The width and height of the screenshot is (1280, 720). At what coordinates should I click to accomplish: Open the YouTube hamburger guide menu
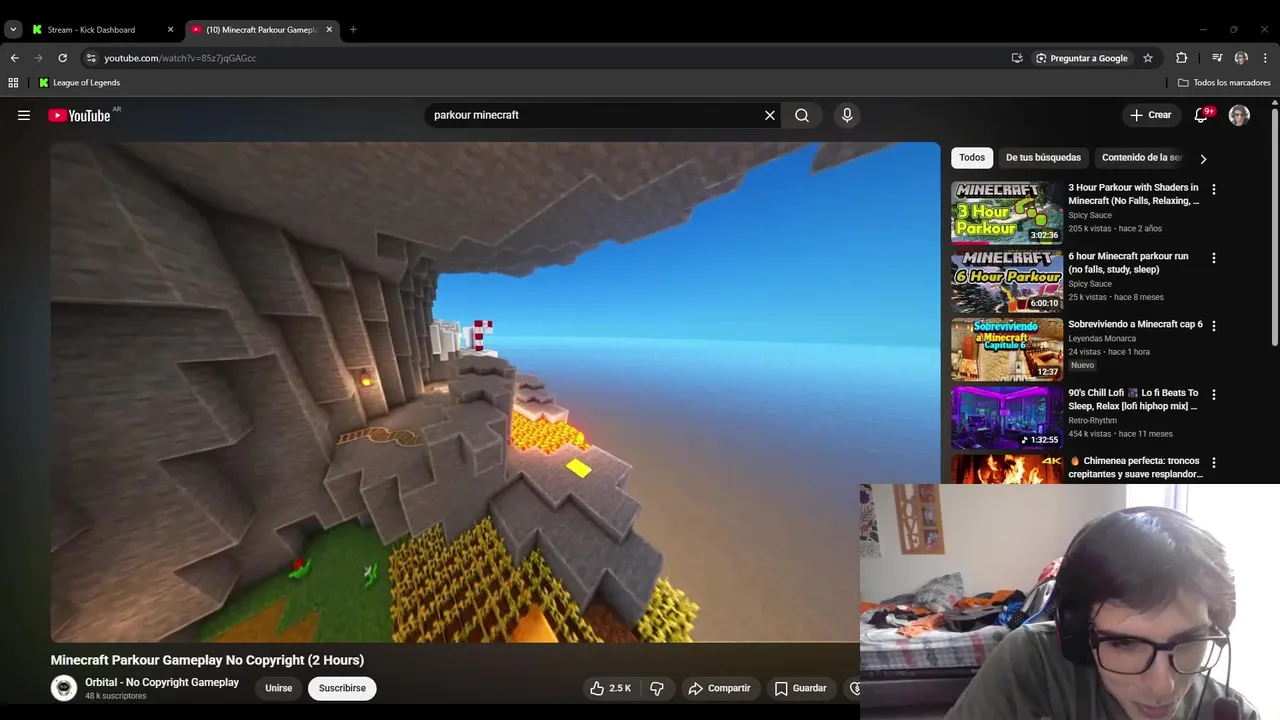pyautogui.click(x=24, y=115)
